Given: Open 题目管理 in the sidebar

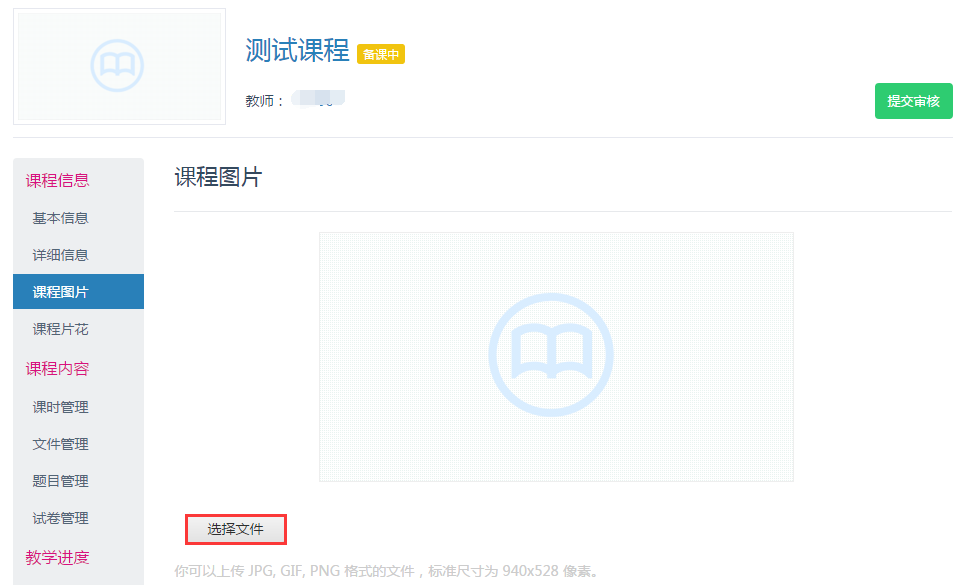Looking at the screenshot, I should coord(60,481).
